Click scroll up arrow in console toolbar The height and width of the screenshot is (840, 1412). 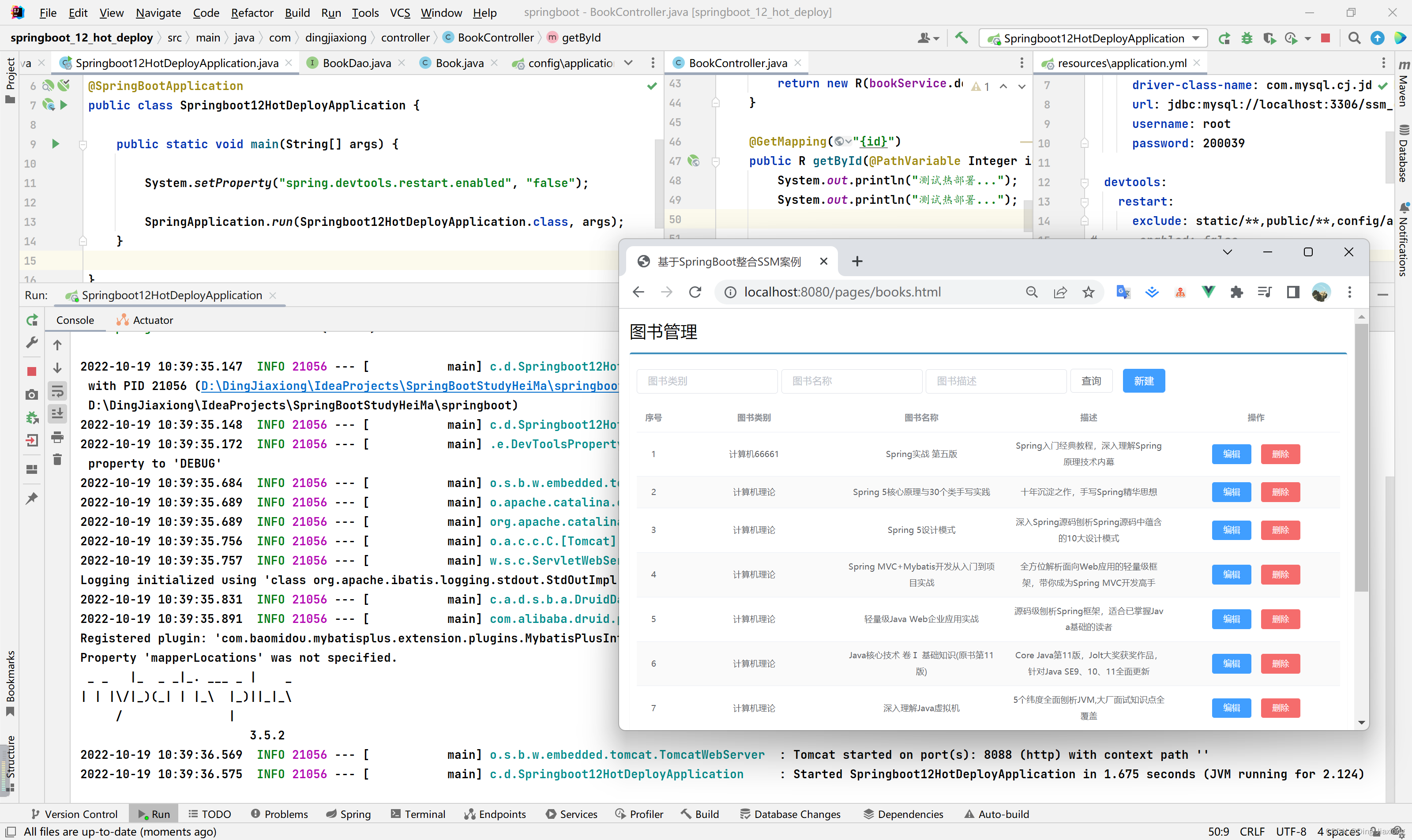click(57, 345)
